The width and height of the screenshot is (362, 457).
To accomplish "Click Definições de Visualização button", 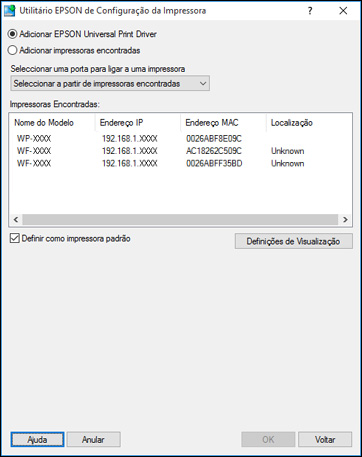I will [293, 241].
